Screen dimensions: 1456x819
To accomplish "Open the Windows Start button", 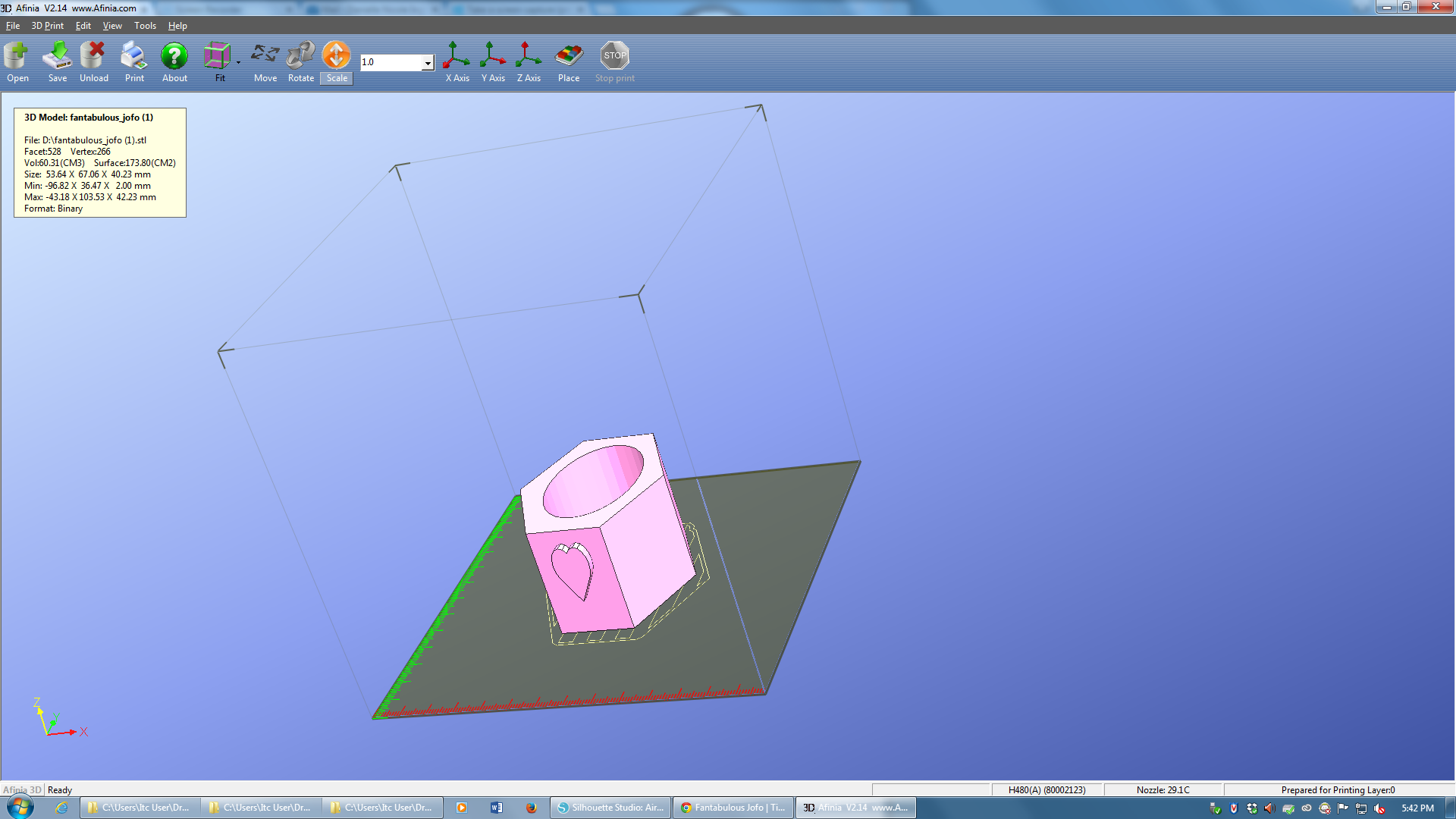I will click(x=20, y=808).
